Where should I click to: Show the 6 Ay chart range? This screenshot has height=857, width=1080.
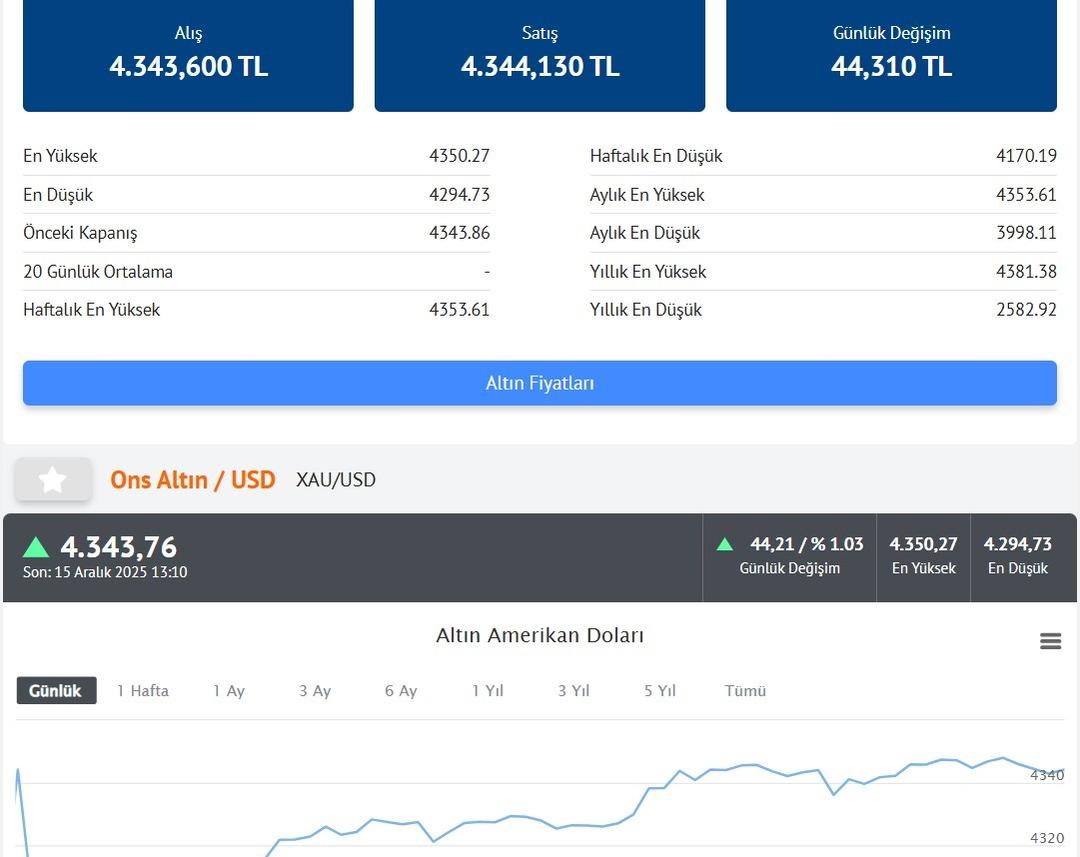point(401,691)
